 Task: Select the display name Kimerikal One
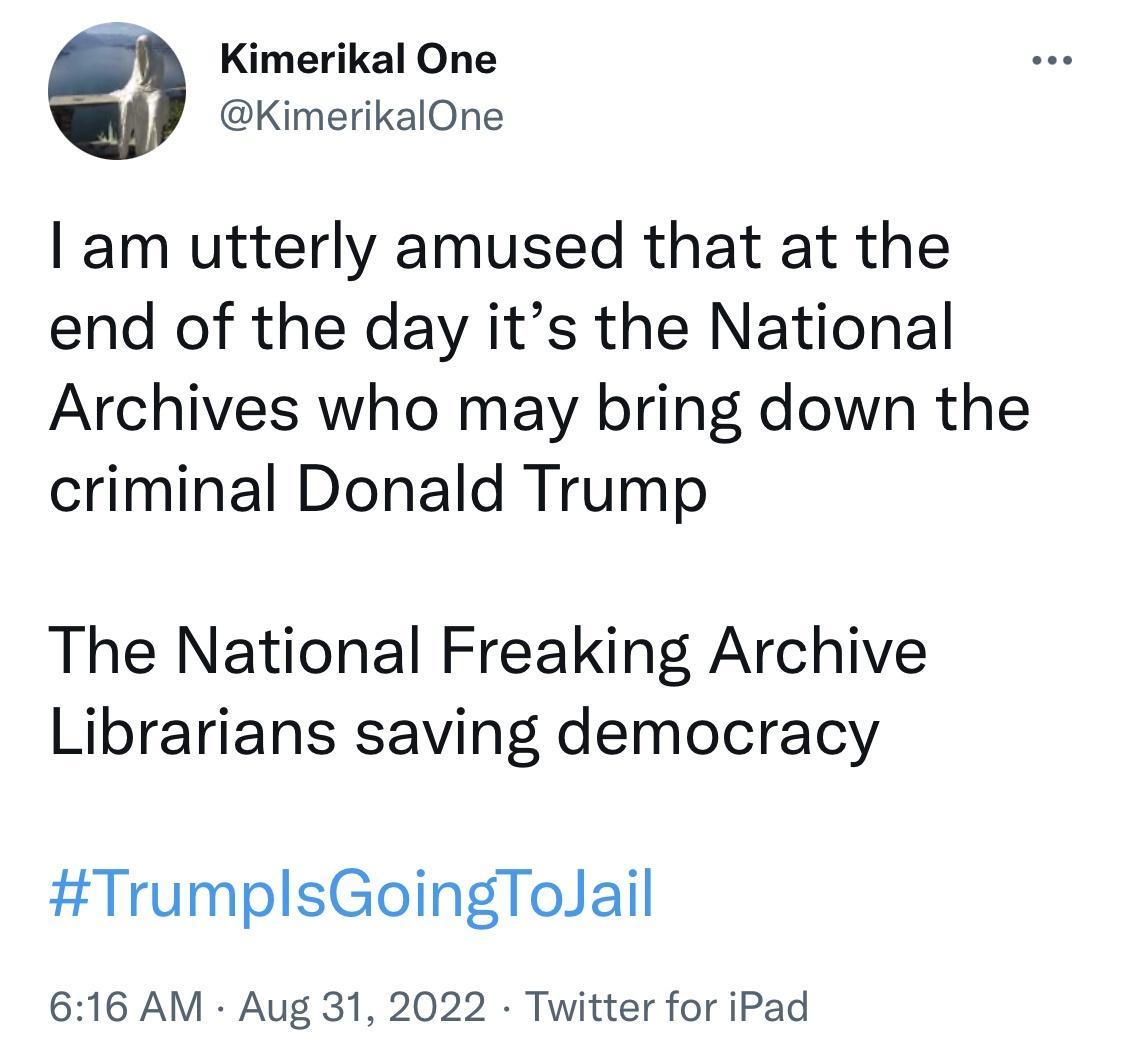tap(358, 58)
